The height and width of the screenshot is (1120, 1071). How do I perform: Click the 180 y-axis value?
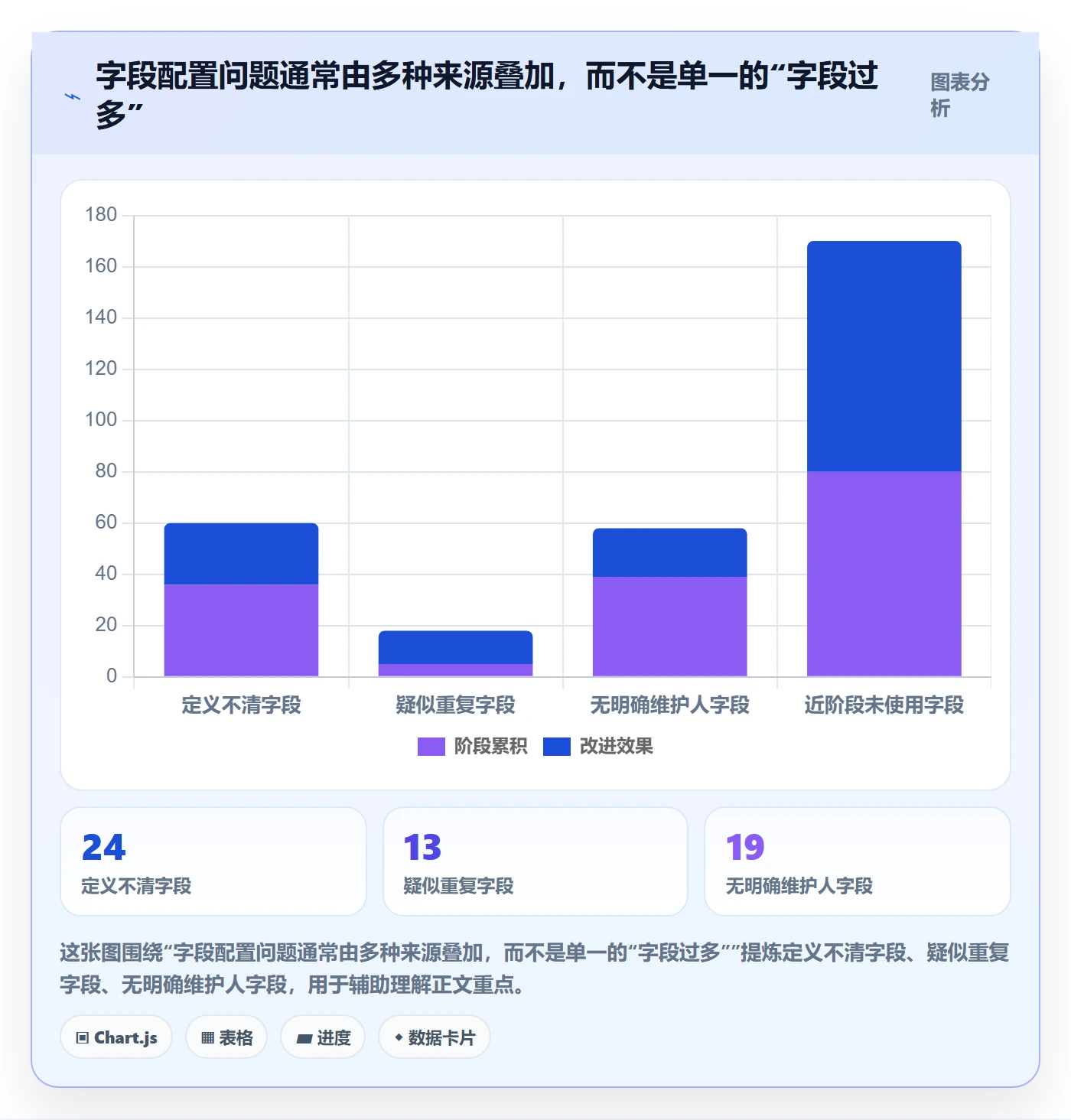coord(101,215)
